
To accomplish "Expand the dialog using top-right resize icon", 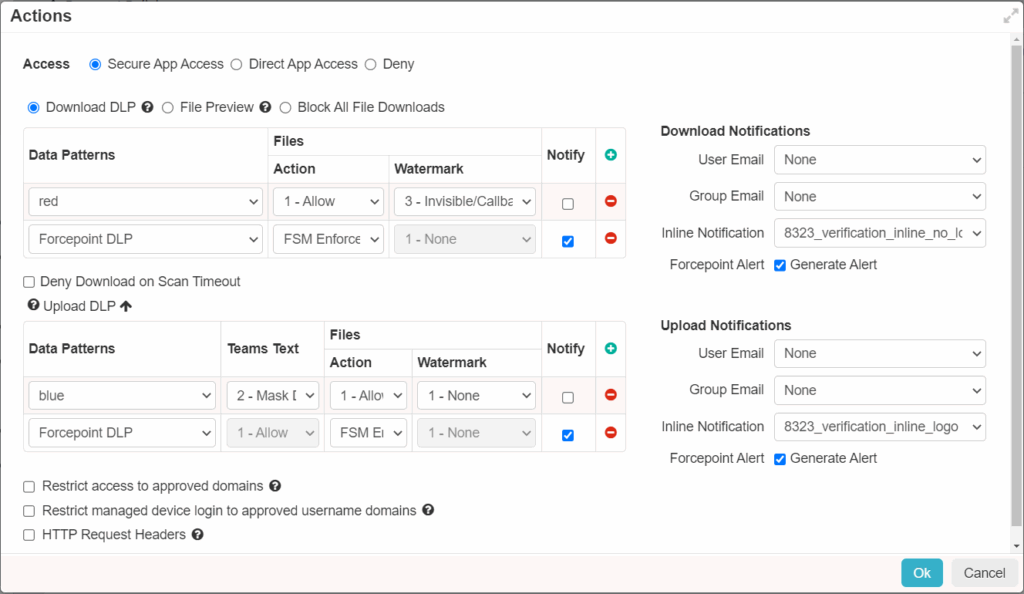I will [x=1010, y=17].
